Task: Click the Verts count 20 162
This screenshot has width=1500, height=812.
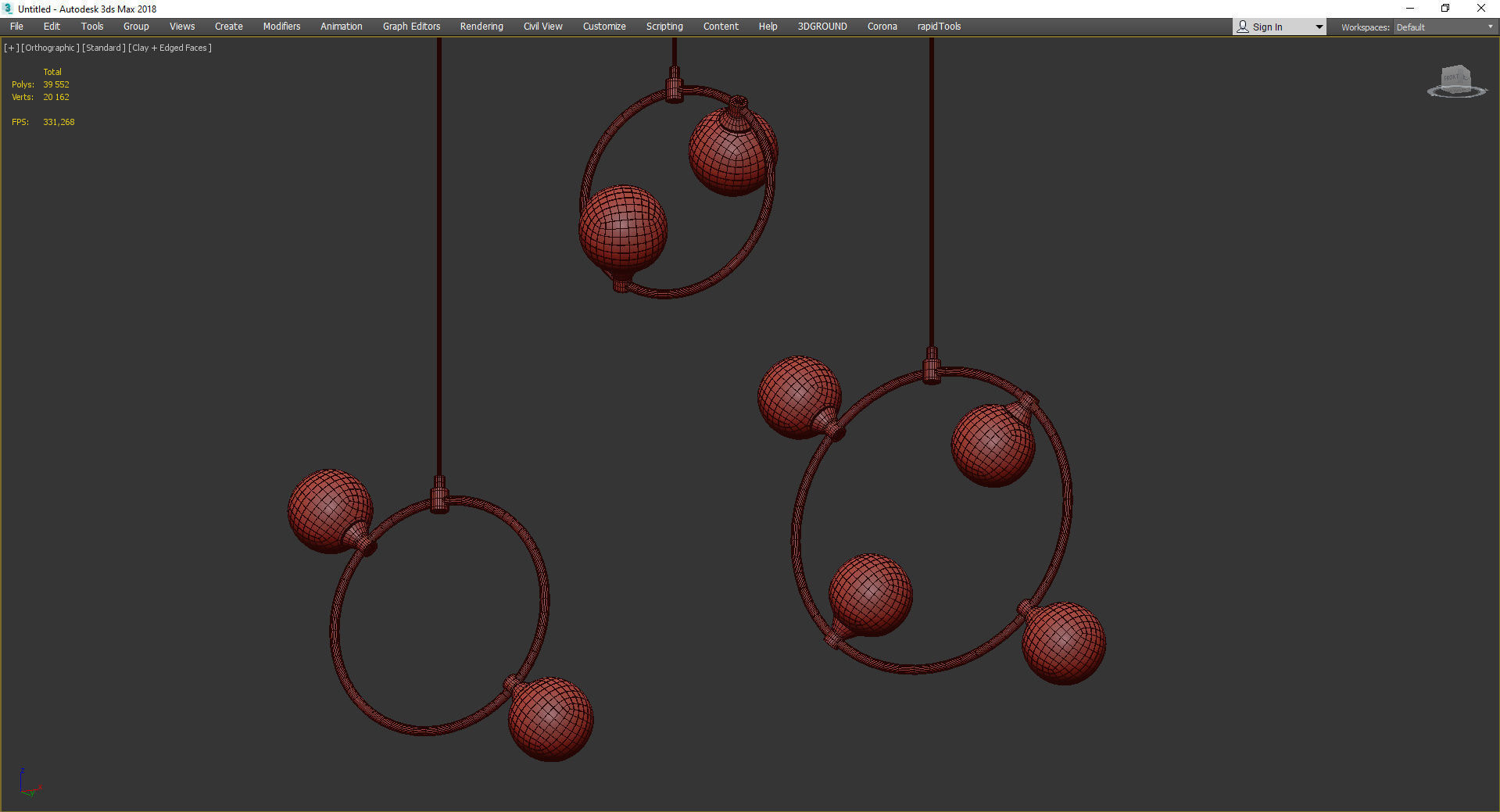Action: click(56, 97)
